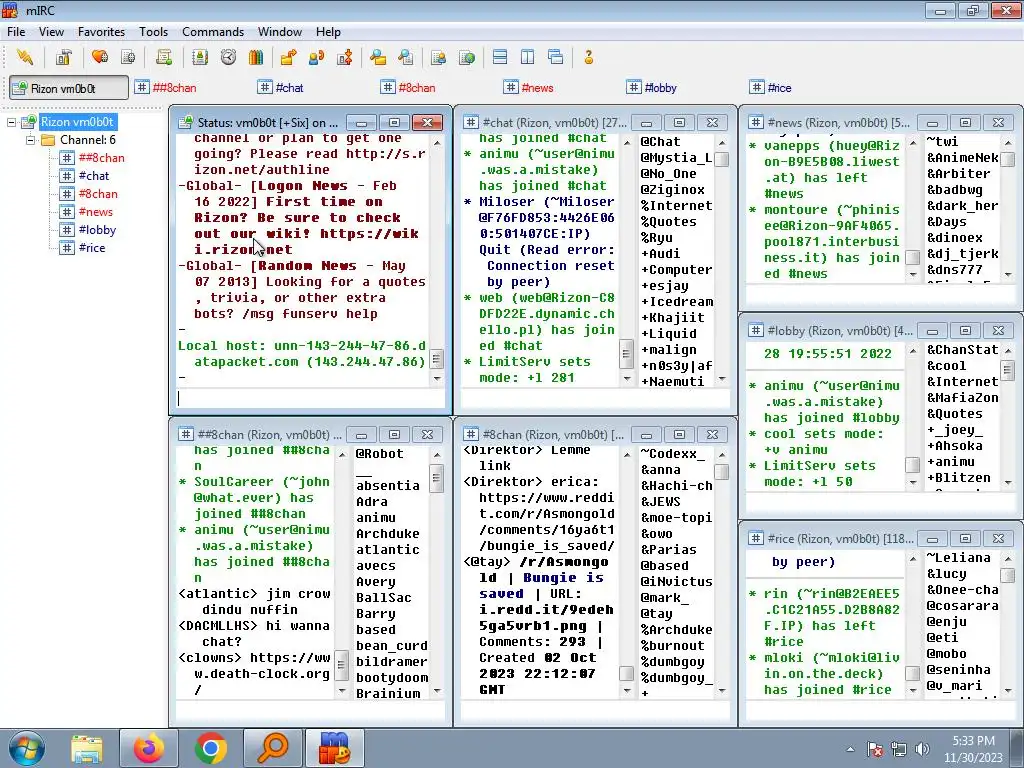Open the File menu
The image size is (1024, 768).
pyautogui.click(x=16, y=31)
